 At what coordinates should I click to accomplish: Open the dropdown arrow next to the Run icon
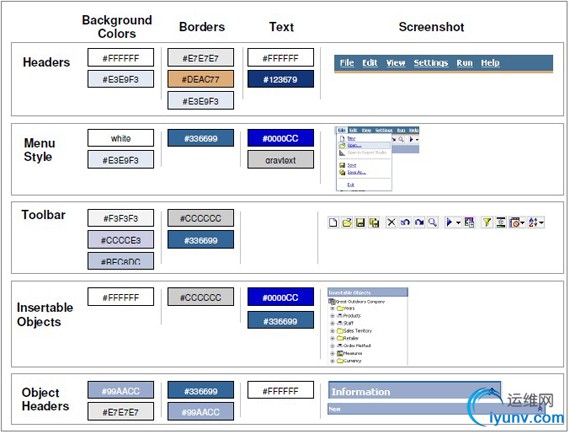click(x=458, y=222)
